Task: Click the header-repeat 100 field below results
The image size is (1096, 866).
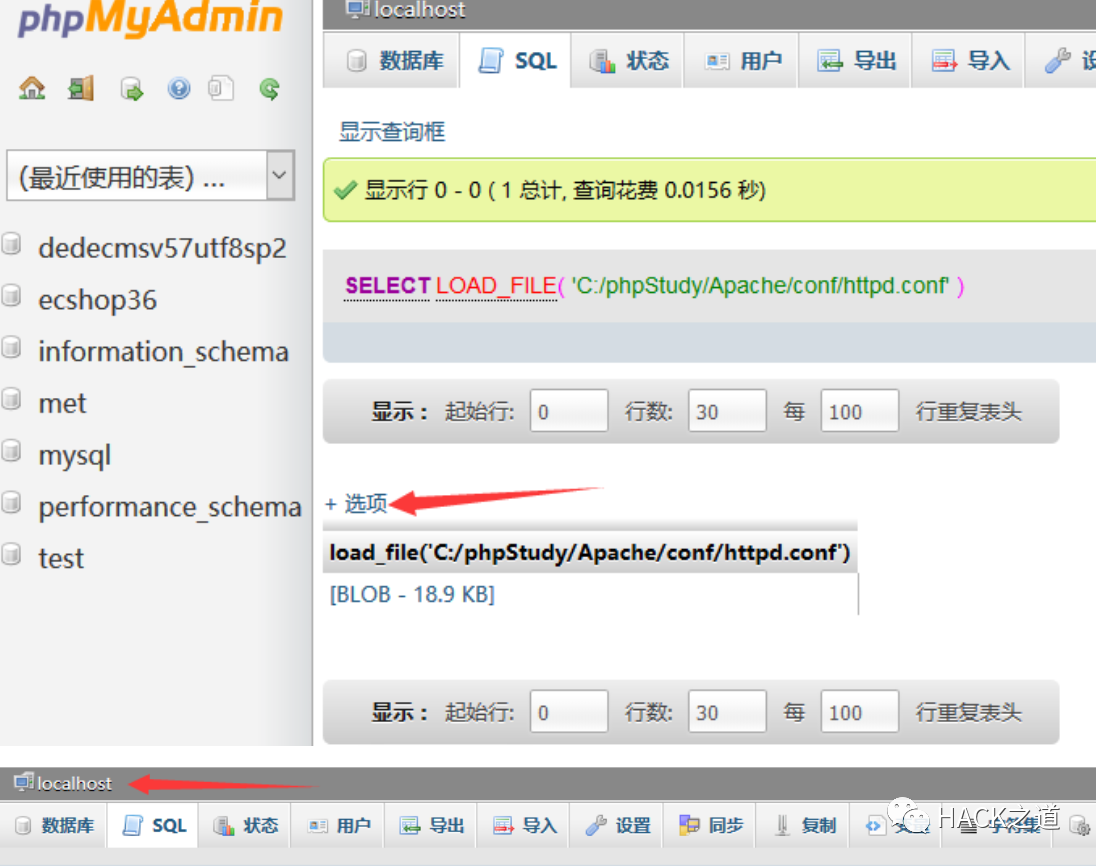Action: point(859,712)
